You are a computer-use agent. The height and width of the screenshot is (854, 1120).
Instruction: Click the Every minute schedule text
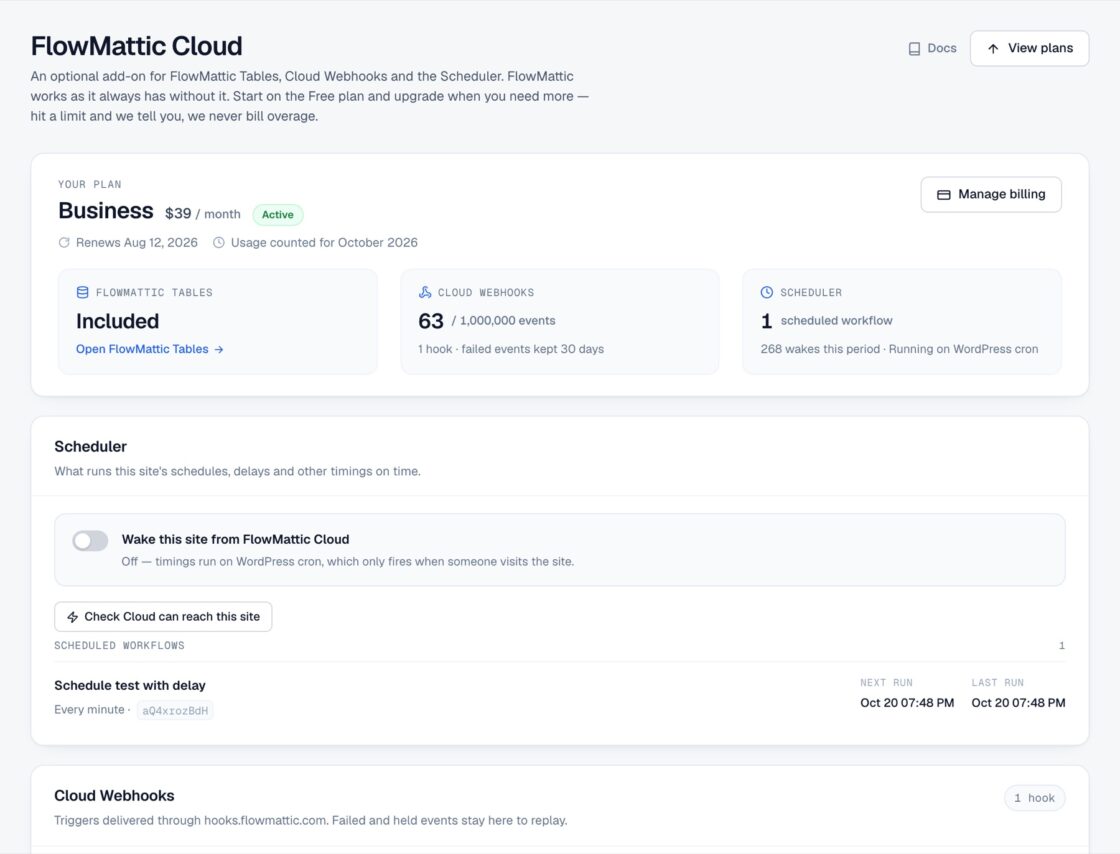tap(89, 710)
